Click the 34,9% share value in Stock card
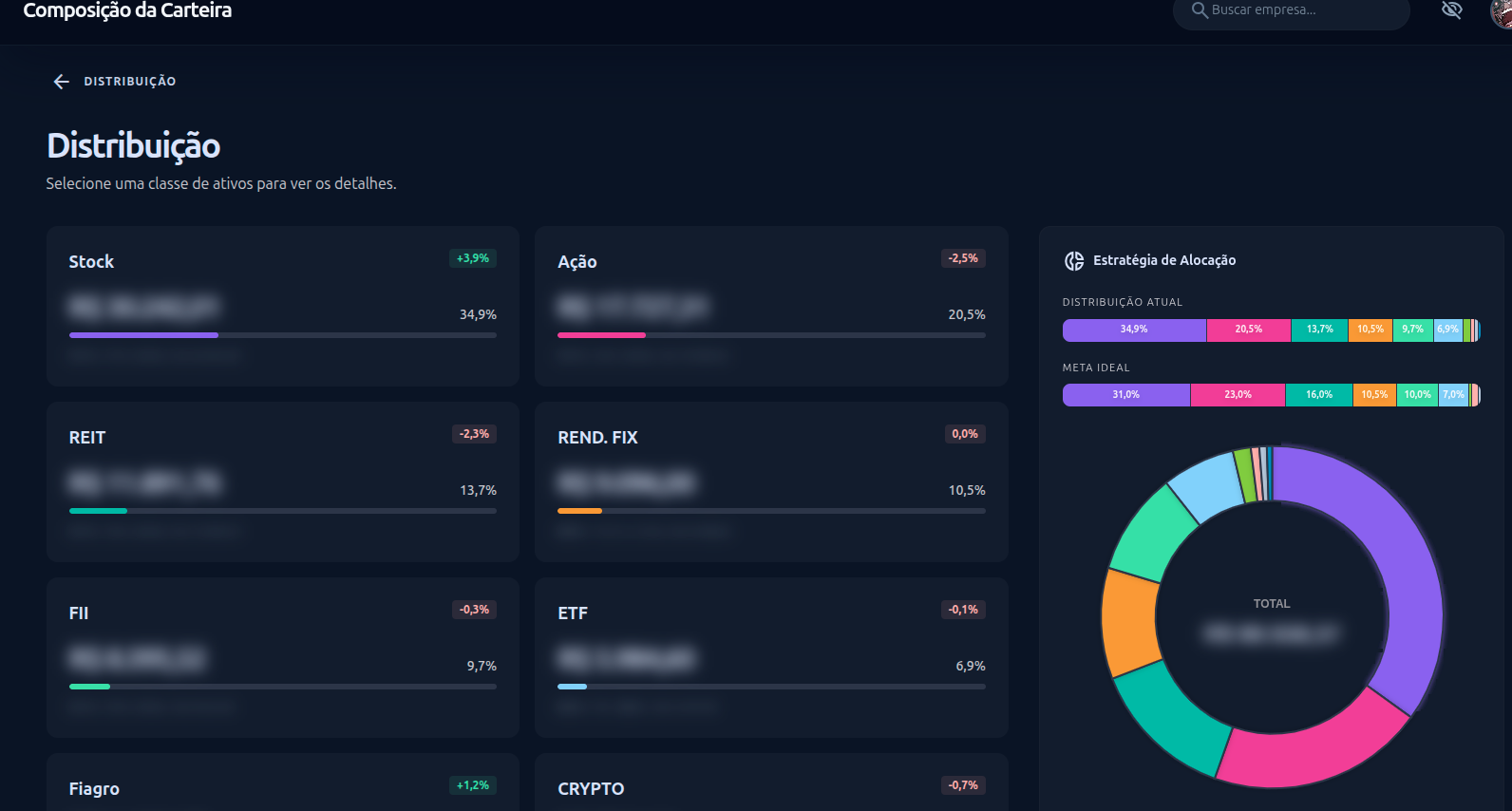Viewport: 1512px width, 811px height. [478, 314]
